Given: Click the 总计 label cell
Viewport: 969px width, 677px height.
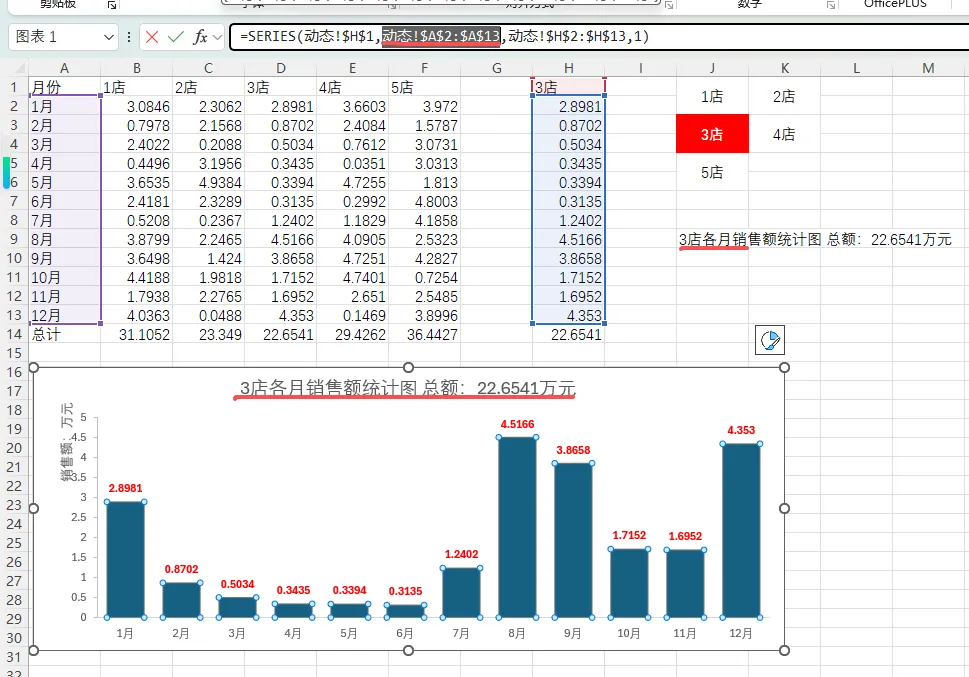Looking at the screenshot, I should [64, 334].
